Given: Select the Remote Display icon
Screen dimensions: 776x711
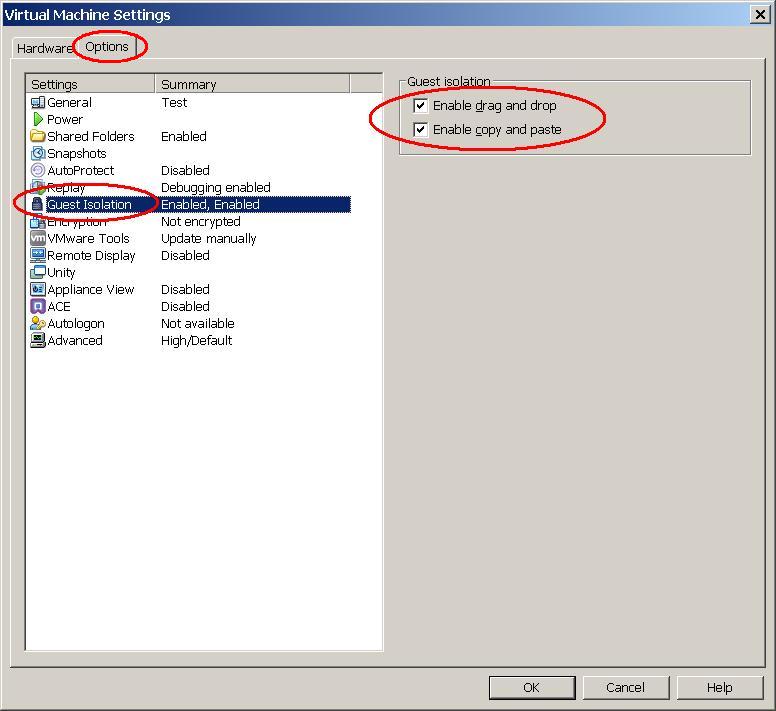Looking at the screenshot, I should click(38, 255).
